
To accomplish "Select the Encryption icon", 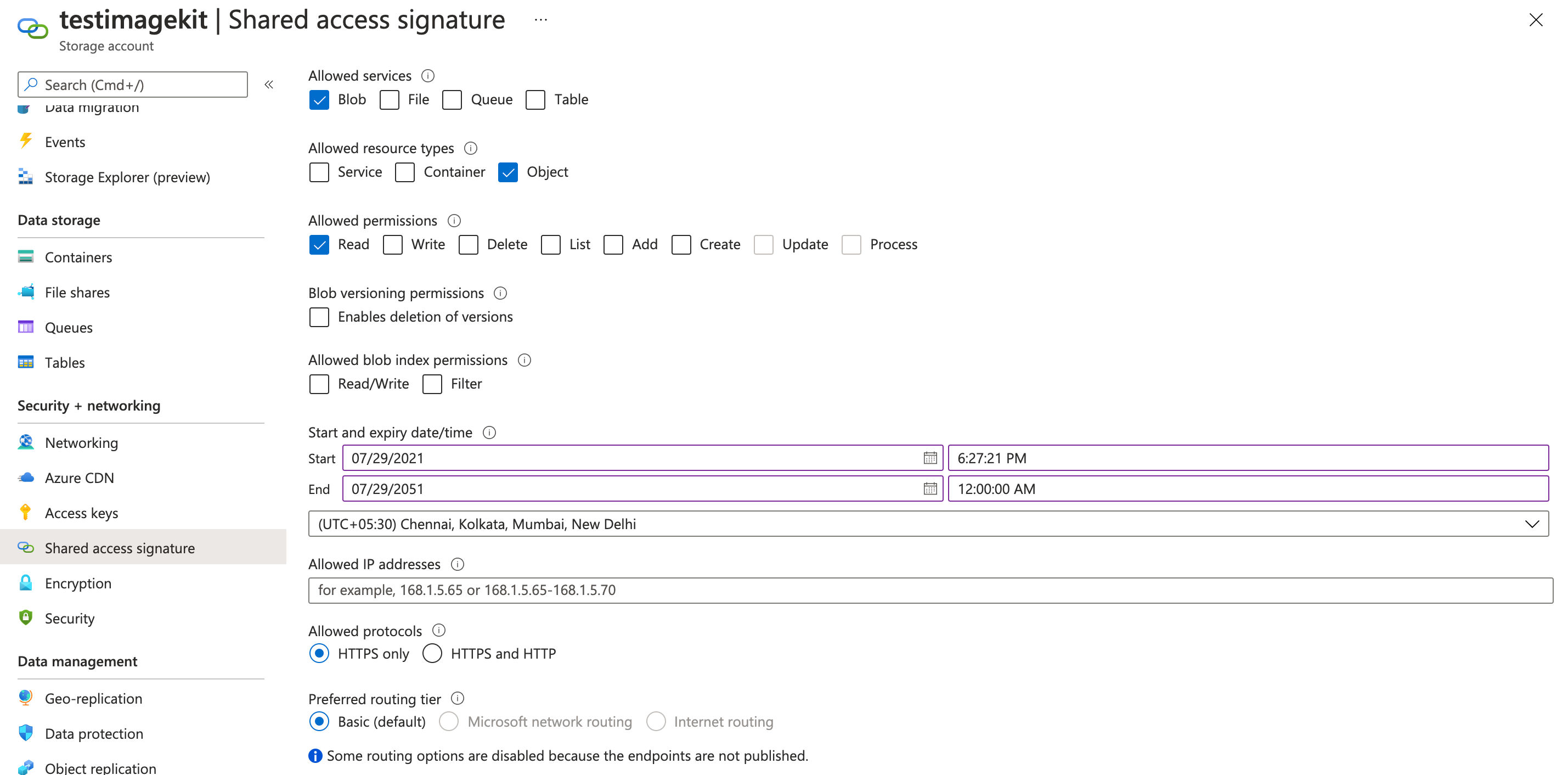I will [x=25, y=582].
